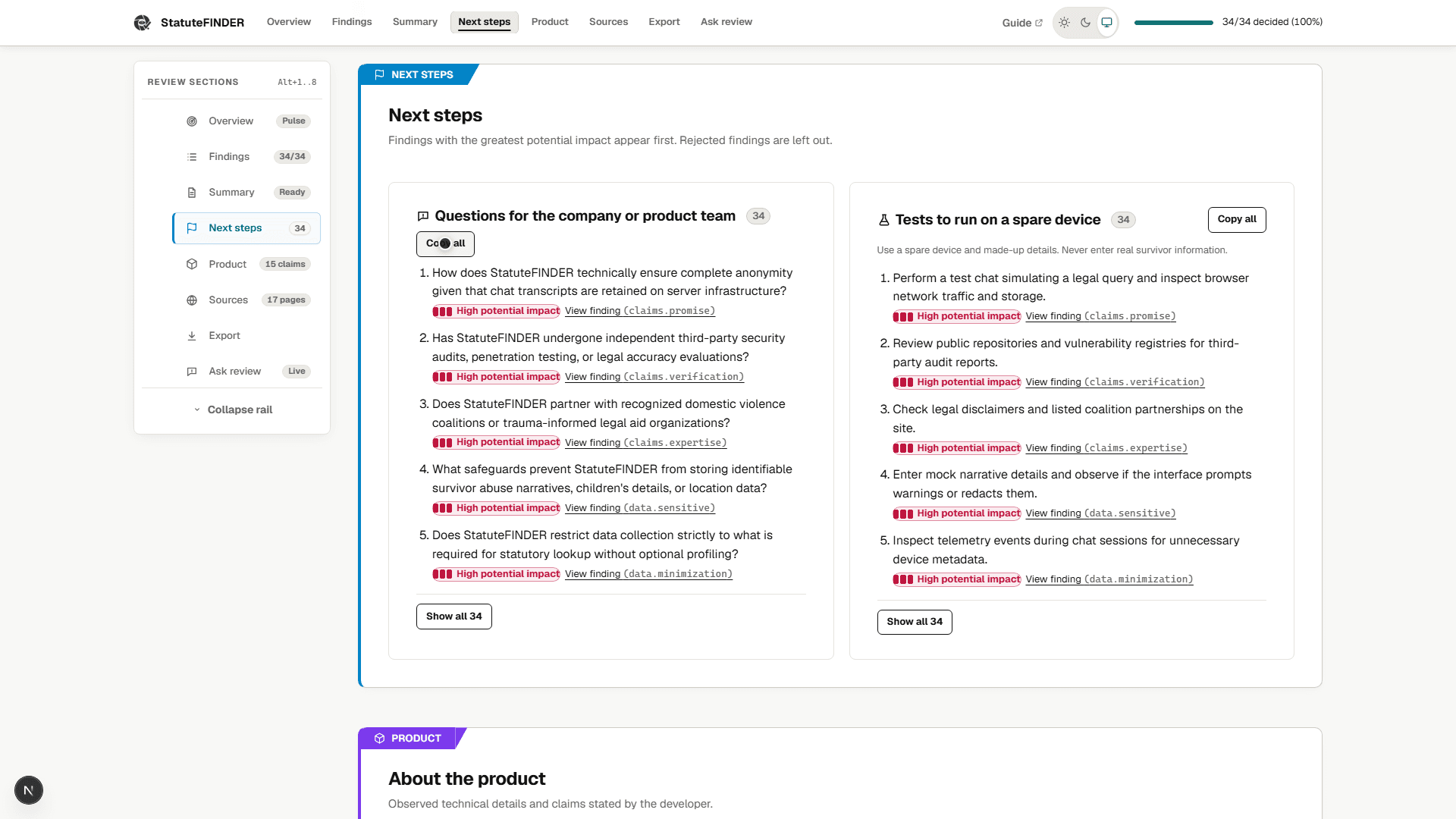This screenshot has height=819, width=1456.
Task: View finding claims.verification under questions list
Action: pyautogui.click(x=654, y=377)
